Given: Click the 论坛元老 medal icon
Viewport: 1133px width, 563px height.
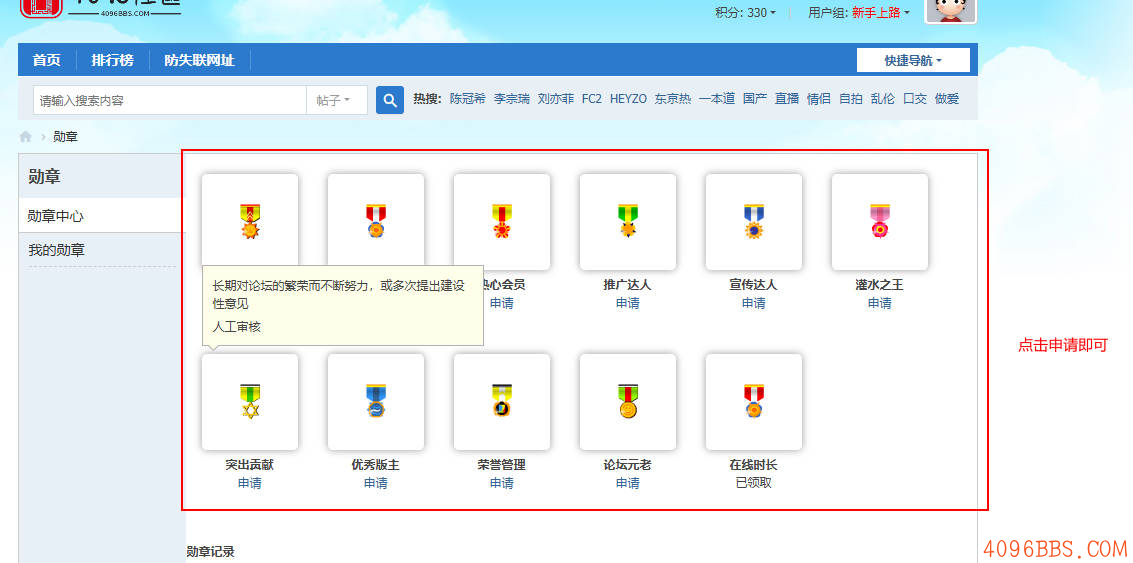Looking at the screenshot, I should coord(627,401).
